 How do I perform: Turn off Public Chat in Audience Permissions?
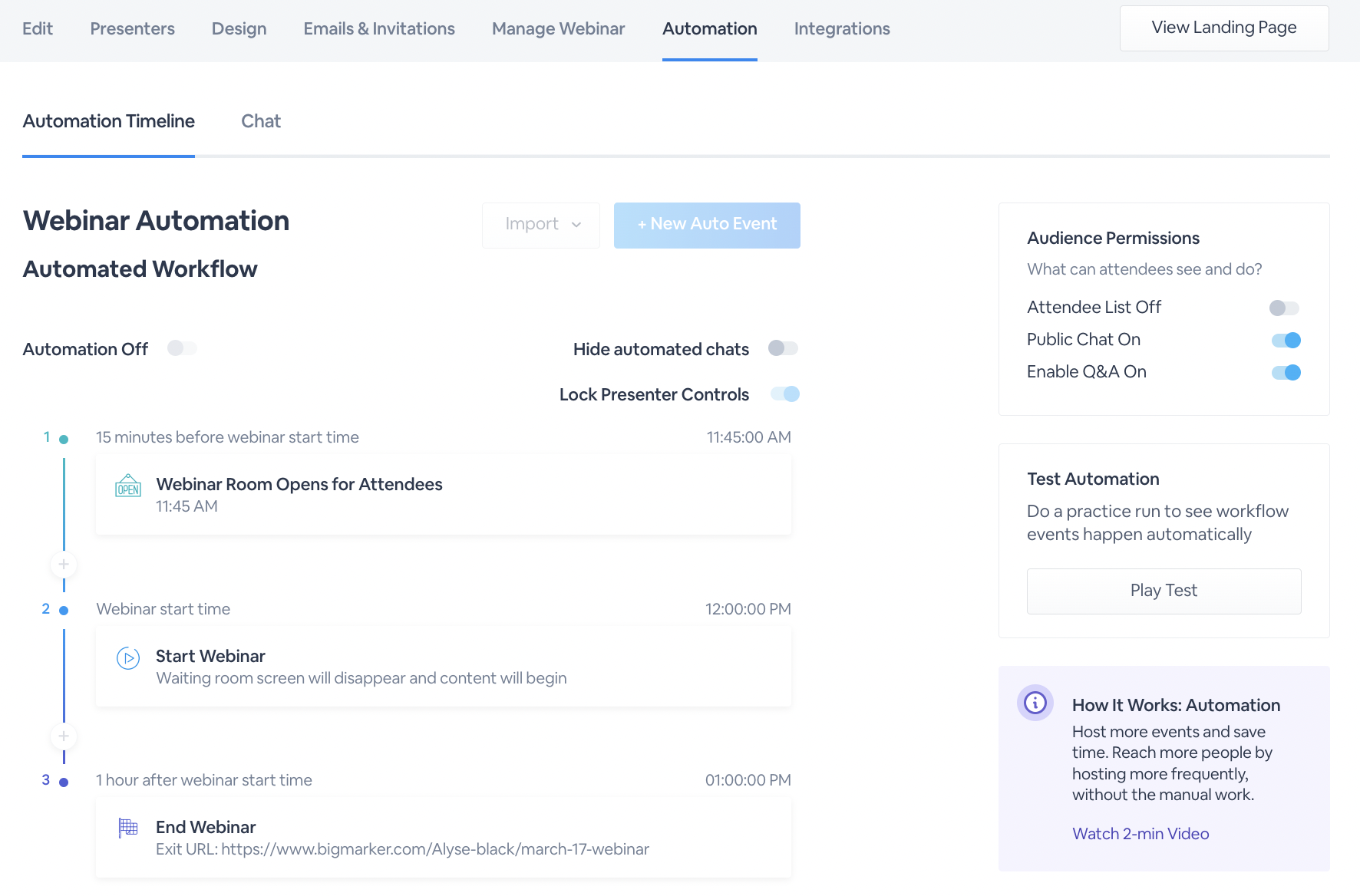(x=1285, y=340)
